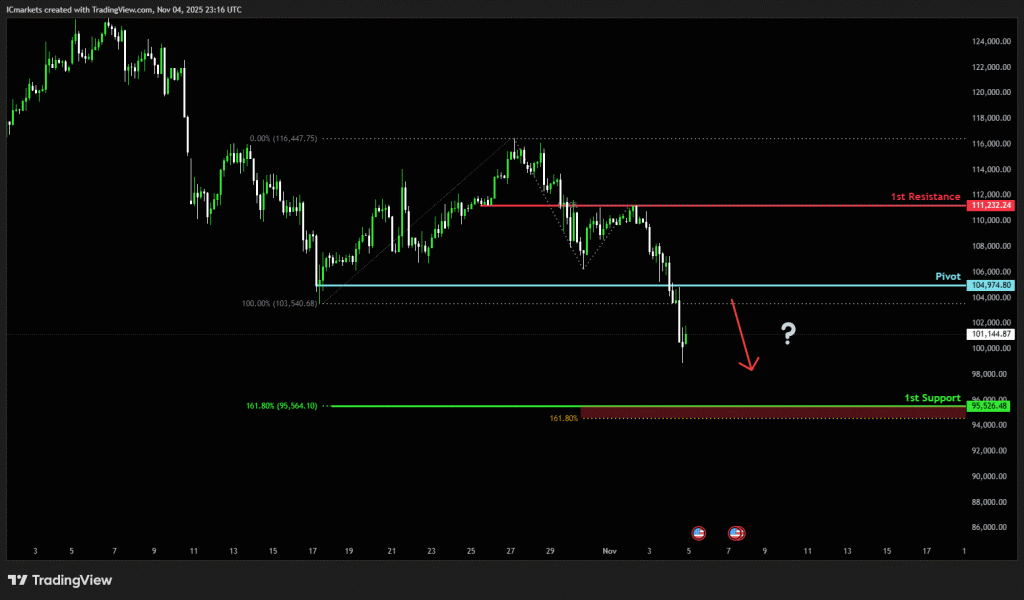Click the dark red support zone rectangle
Viewport: 1024px width, 600px height.
pyautogui.click(x=770, y=412)
